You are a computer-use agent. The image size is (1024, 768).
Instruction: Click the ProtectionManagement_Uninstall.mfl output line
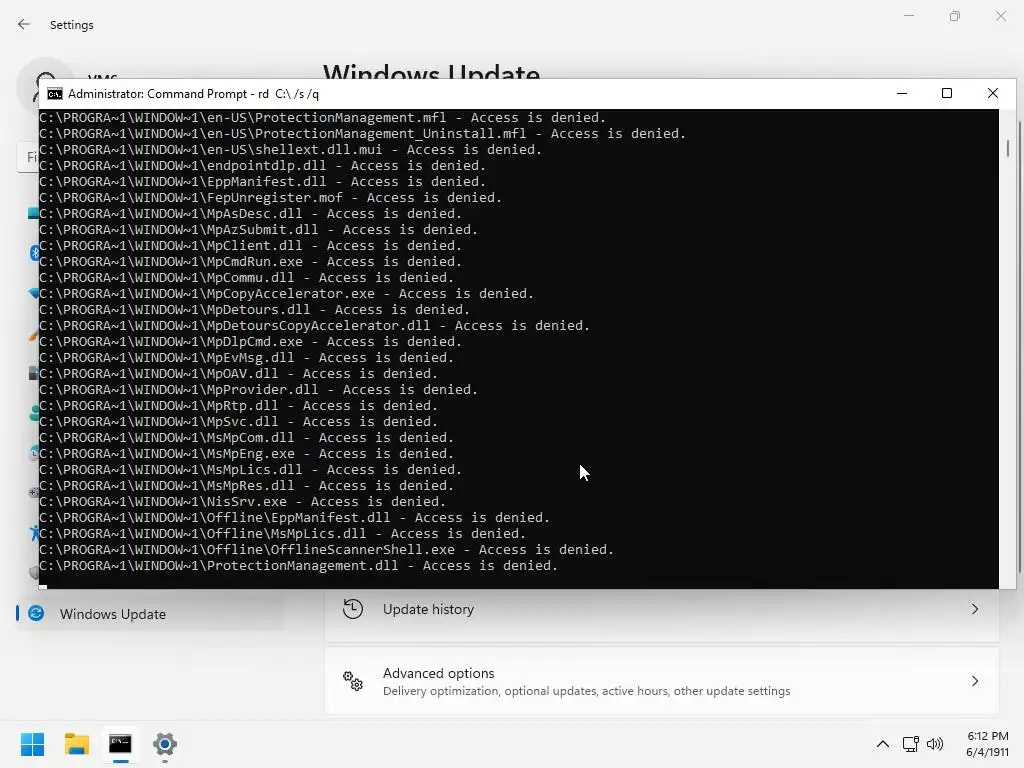362,134
